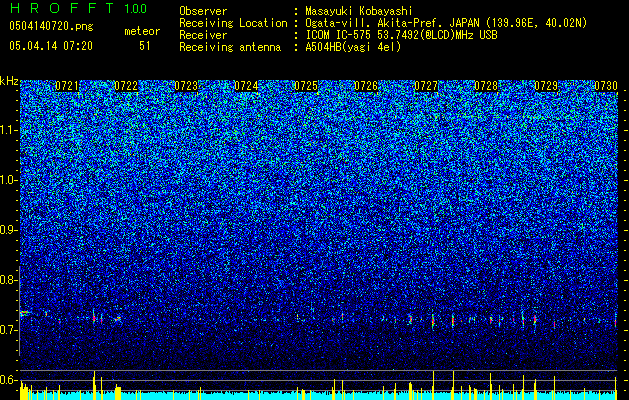Click the 0727 time marker
Screen dimensions: 629x400
[426, 86]
